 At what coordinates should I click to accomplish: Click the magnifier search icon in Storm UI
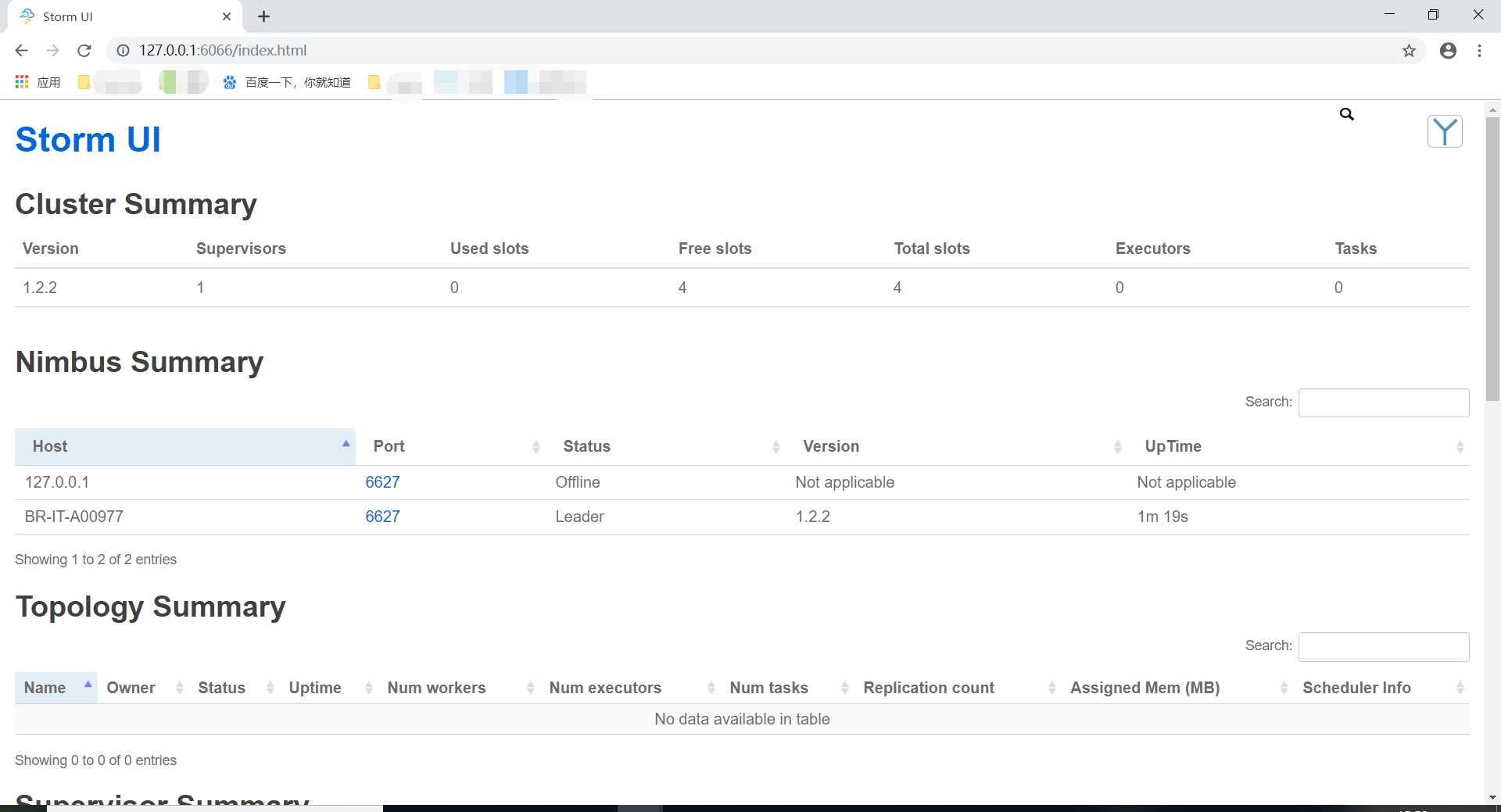click(1346, 114)
